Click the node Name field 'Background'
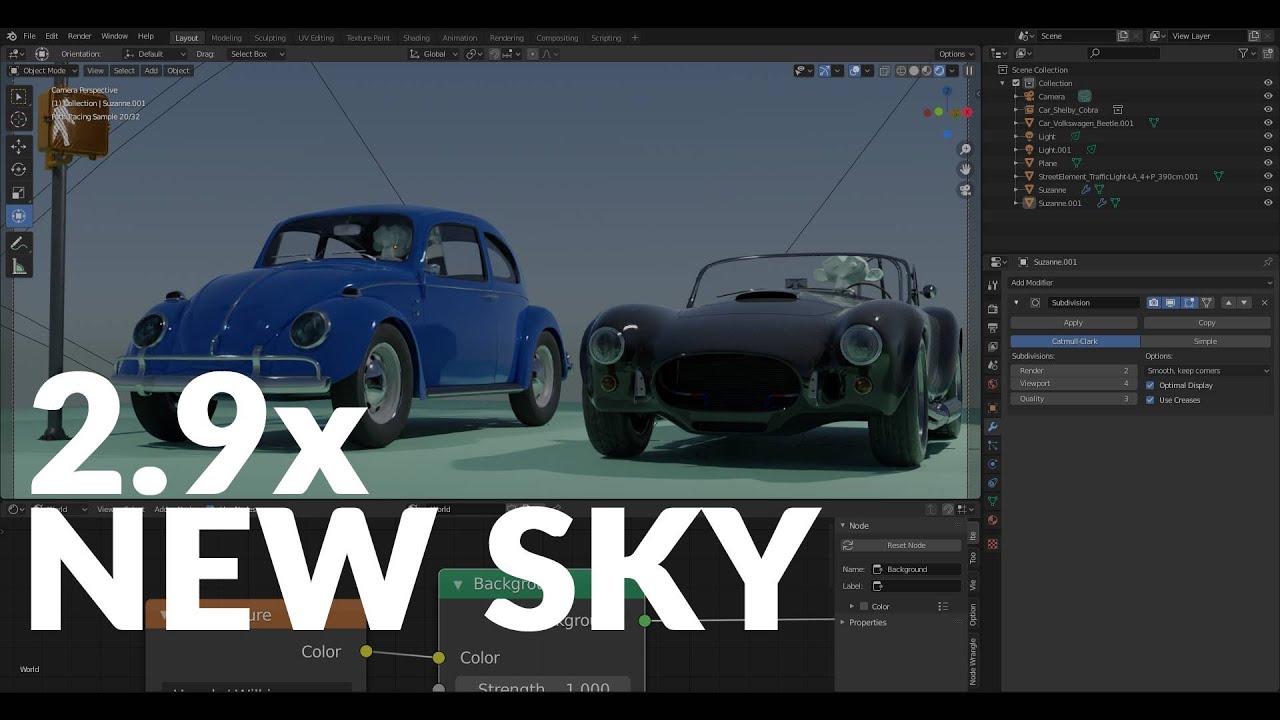The image size is (1280, 720). (916, 569)
